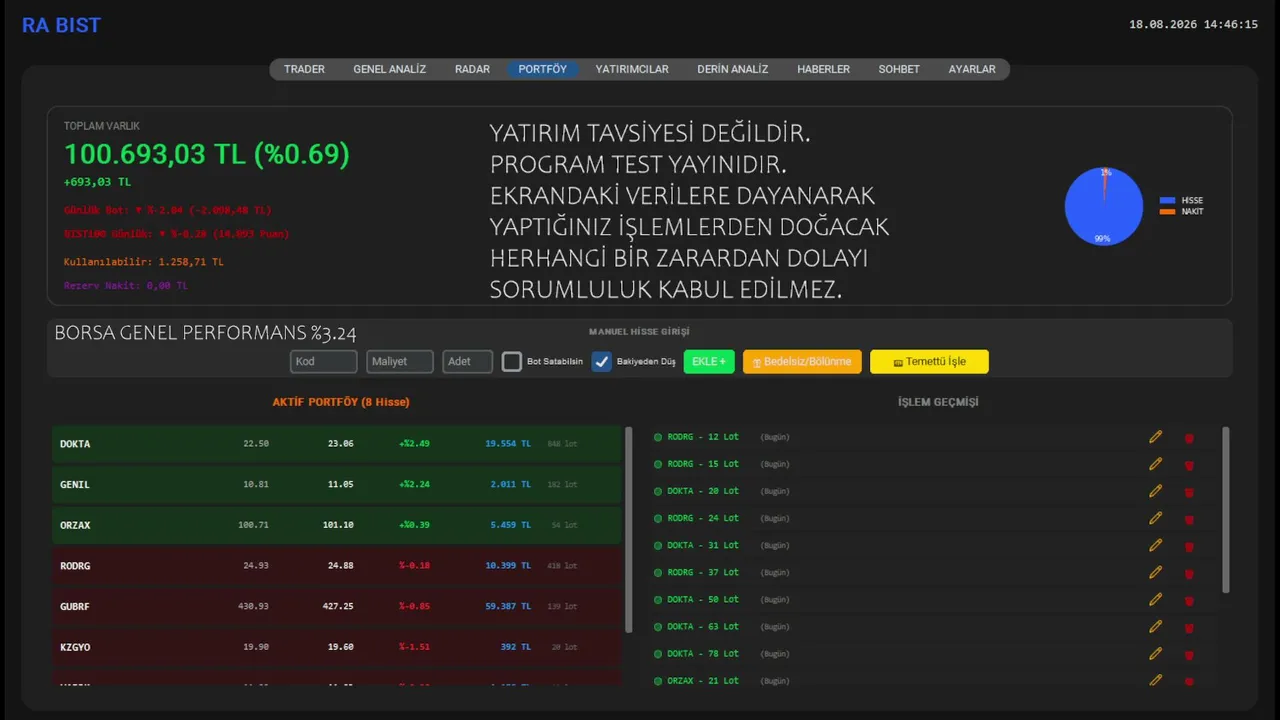
Task: Select the GUBRF portfolio row
Action: (337, 607)
